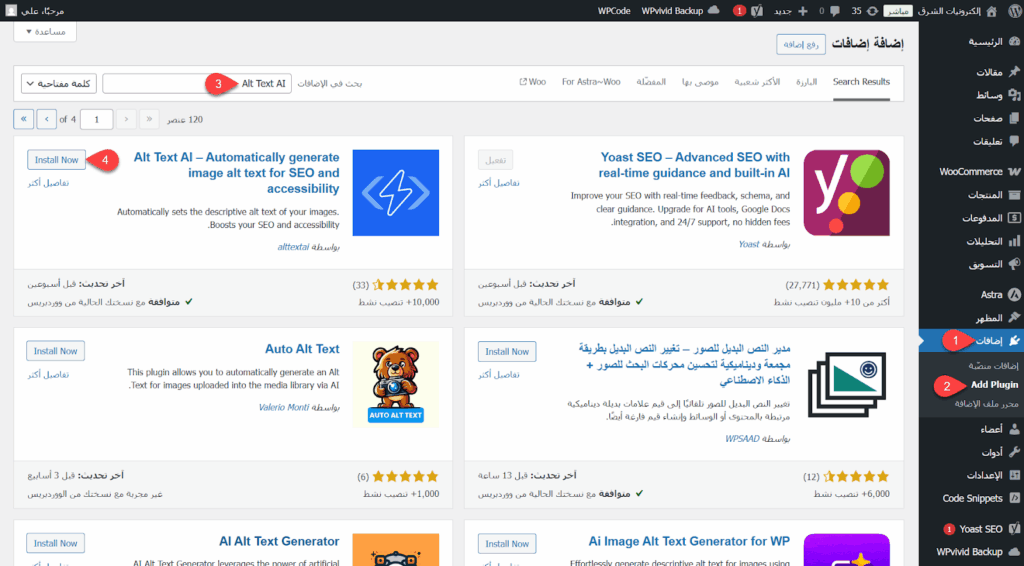Open the For Astra~Woo tab
This screenshot has width=1024, height=566.
591,82
